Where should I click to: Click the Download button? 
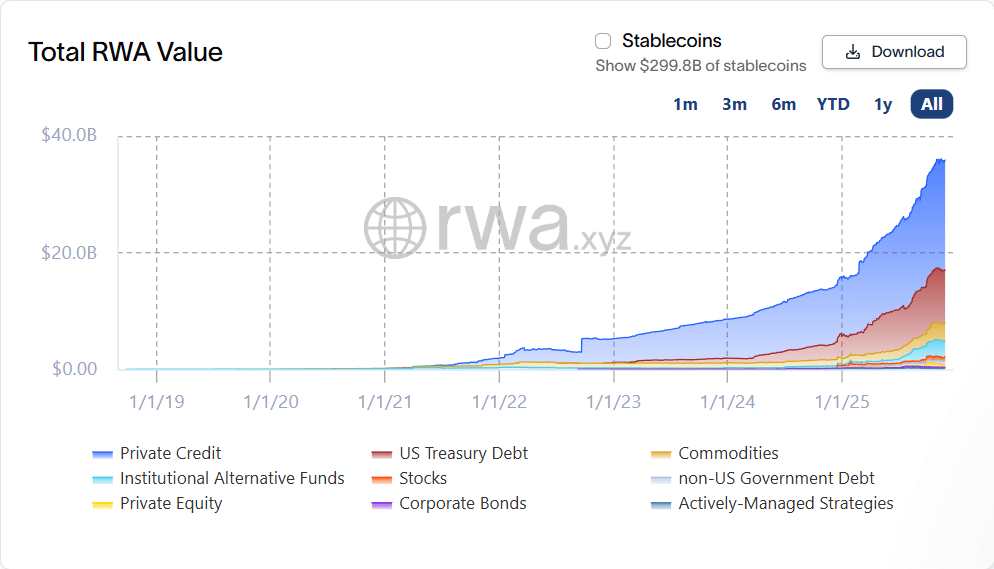point(894,52)
